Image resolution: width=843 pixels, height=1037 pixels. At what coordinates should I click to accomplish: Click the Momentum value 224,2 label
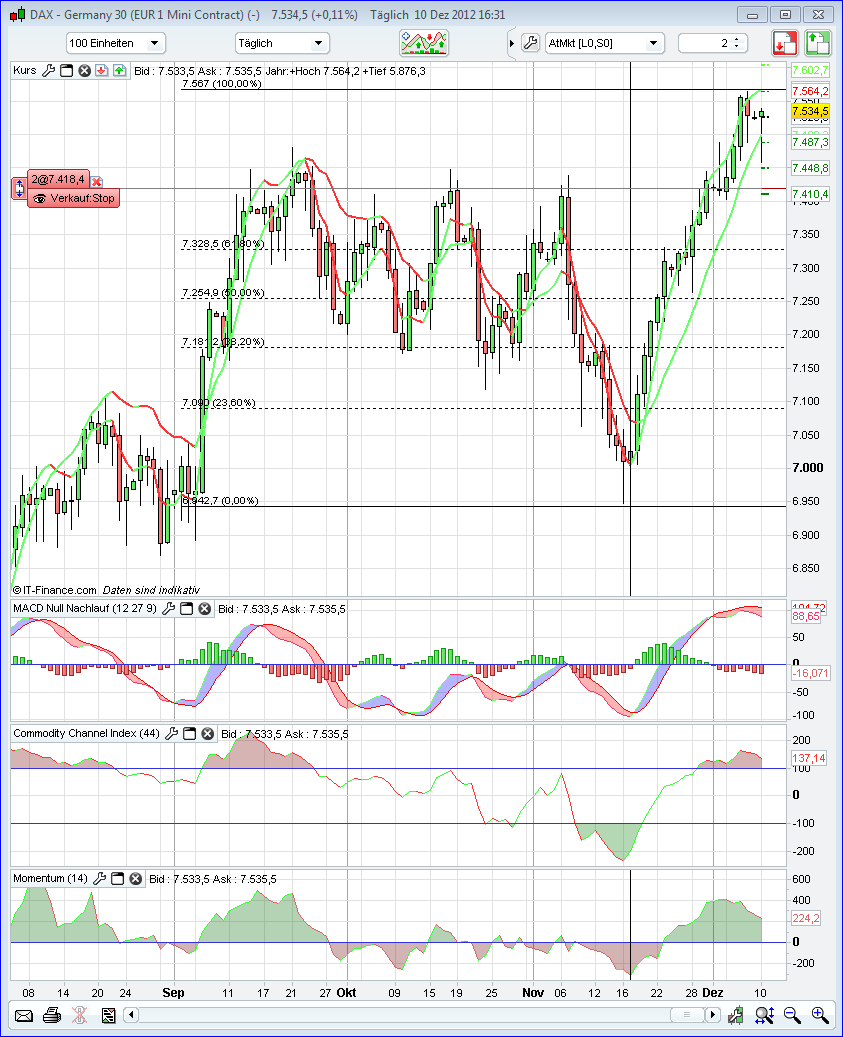point(806,918)
